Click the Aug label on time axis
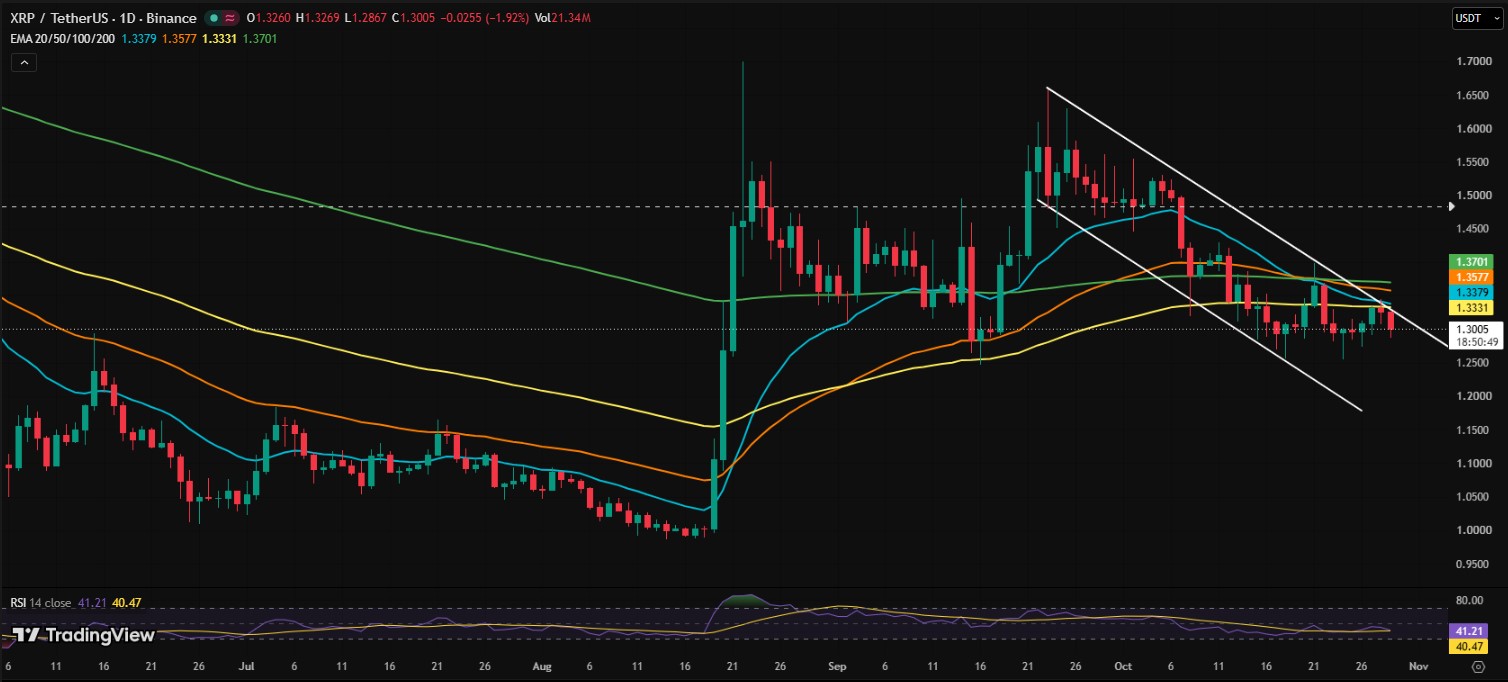This screenshot has height=682, width=1508. pos(541,665)
